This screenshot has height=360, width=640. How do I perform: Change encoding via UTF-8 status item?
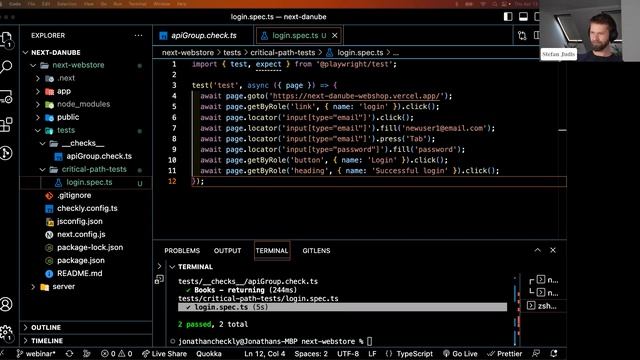(348, 354)
